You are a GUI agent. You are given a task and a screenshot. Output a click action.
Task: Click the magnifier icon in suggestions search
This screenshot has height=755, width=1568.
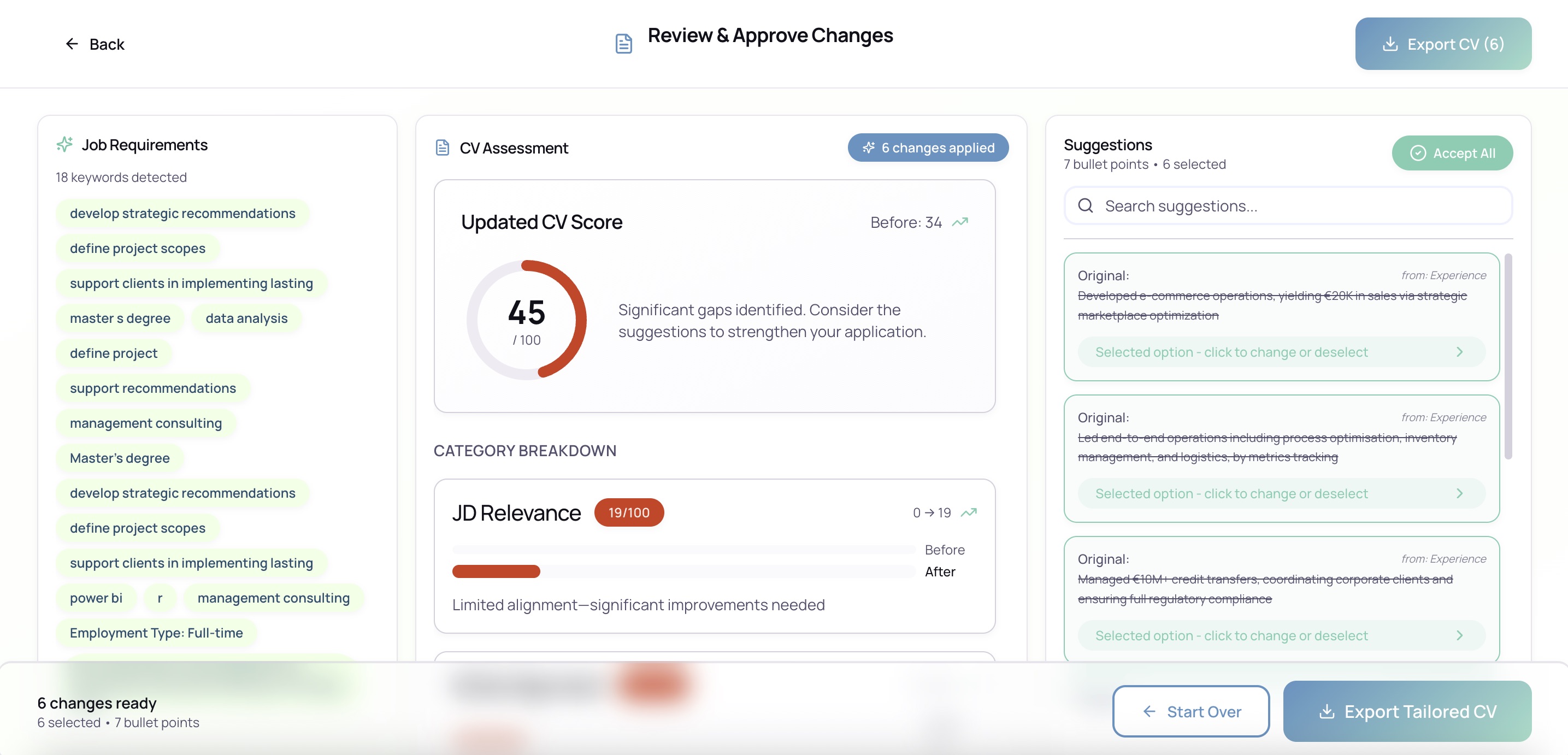tap(1085, 206)
